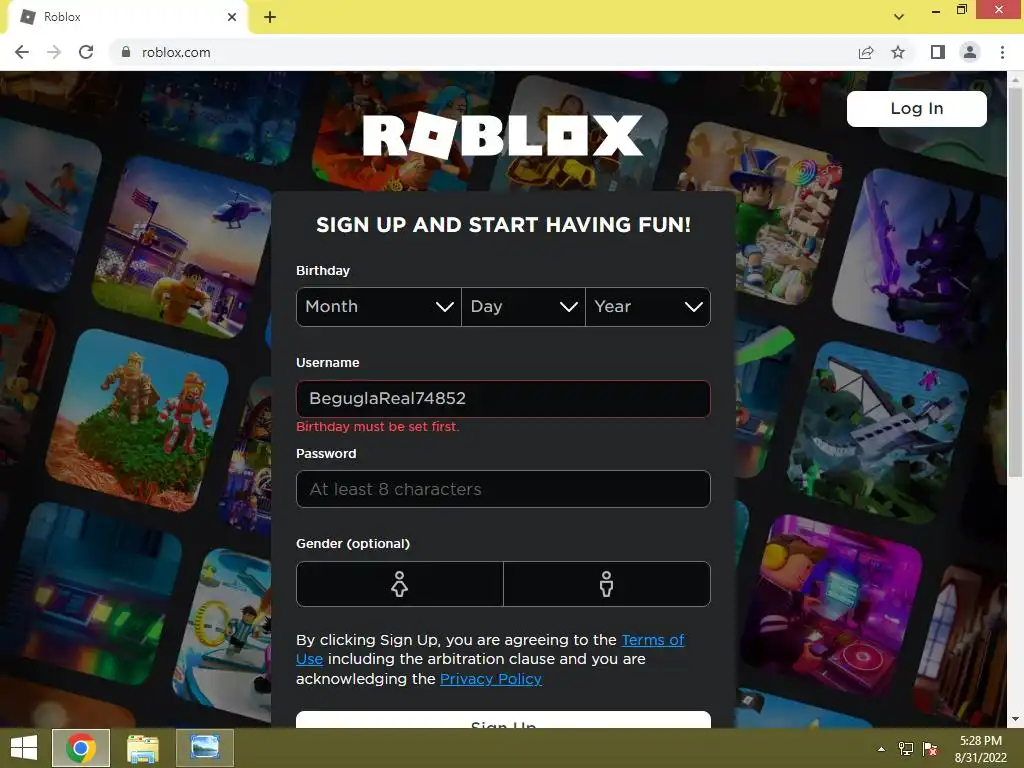Click the "SIGN UP AND START HAVING FUN!" heading
The image size is (1024, 768).
[504, 225]
